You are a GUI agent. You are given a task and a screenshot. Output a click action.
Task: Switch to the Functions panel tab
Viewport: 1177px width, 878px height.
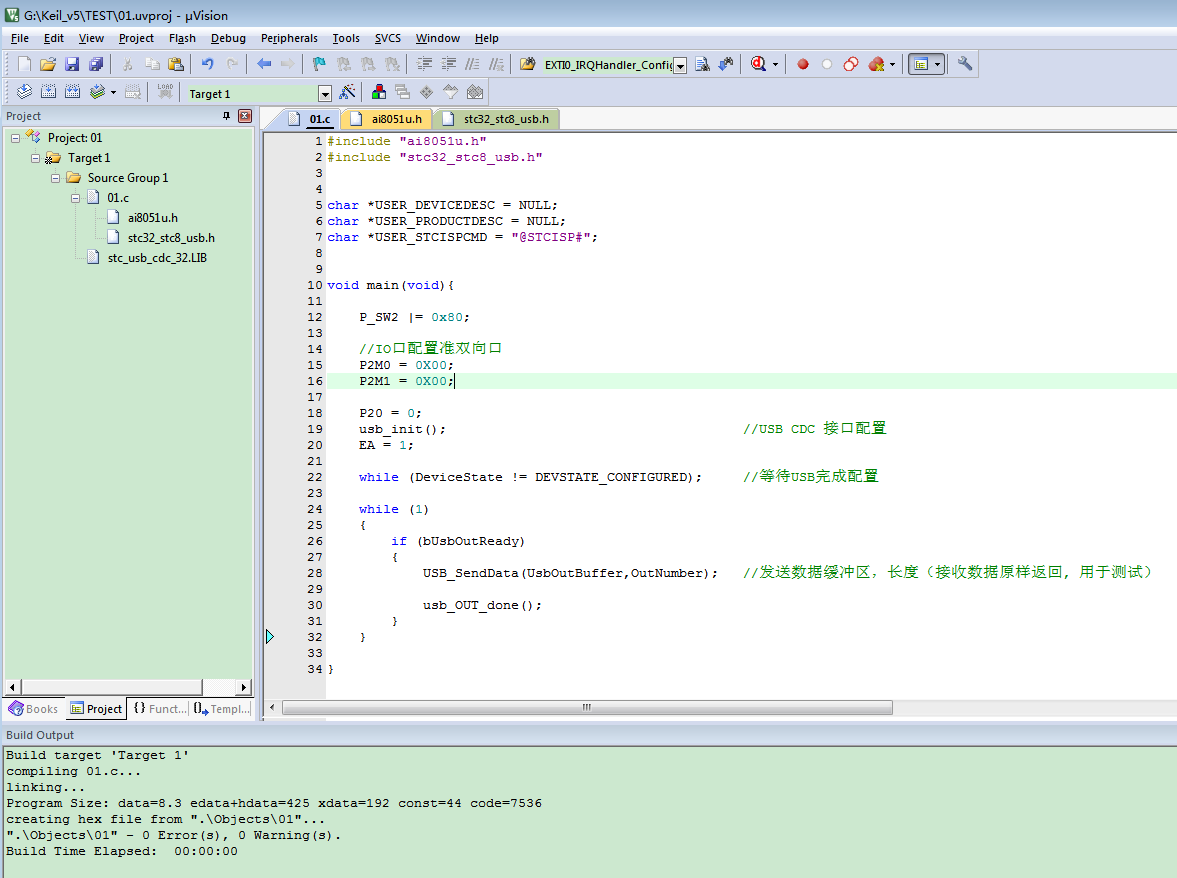(160, 708)
